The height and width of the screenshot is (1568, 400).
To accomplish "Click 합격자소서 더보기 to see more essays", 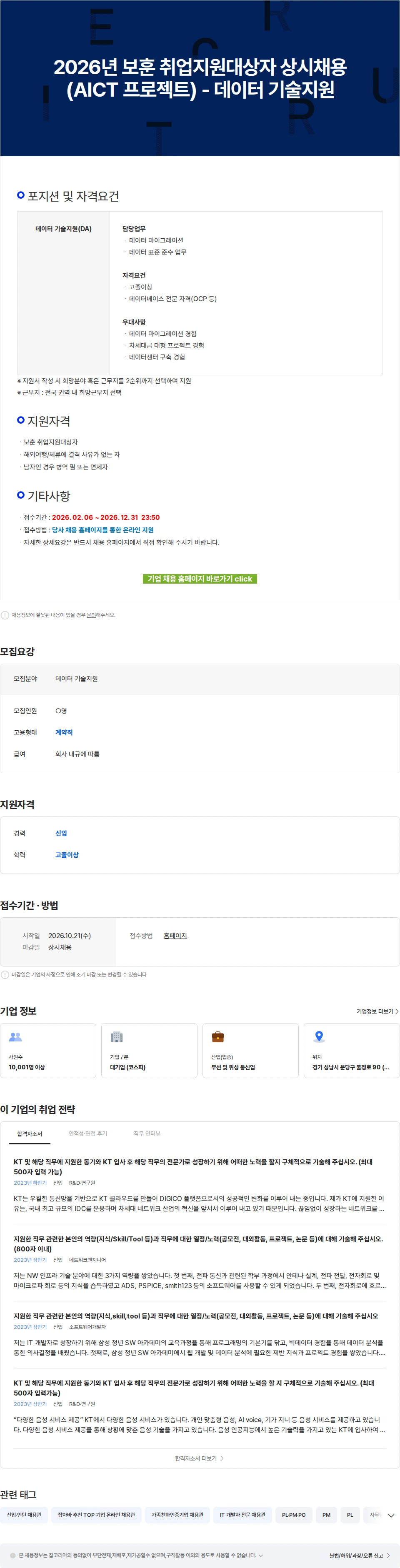I will coord(200,1458).
